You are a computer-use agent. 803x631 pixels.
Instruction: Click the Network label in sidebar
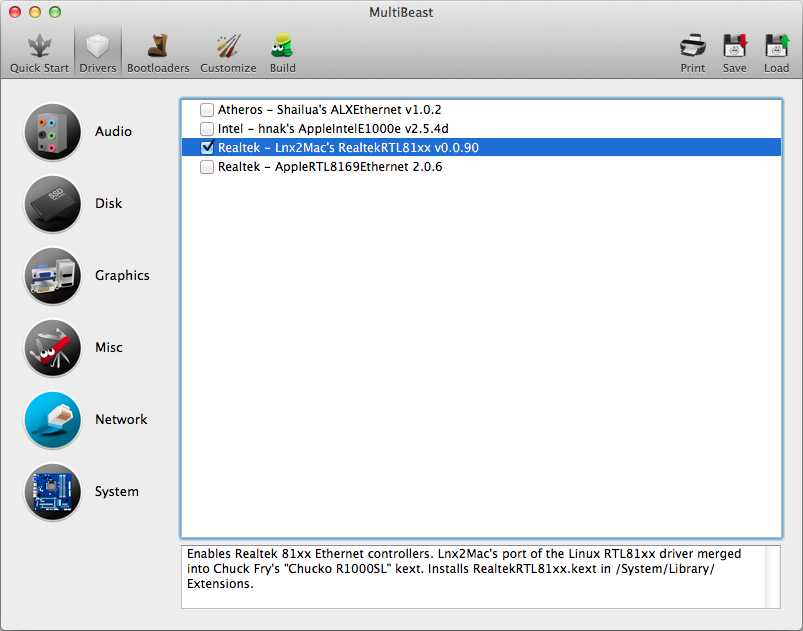tap(121, 419)
